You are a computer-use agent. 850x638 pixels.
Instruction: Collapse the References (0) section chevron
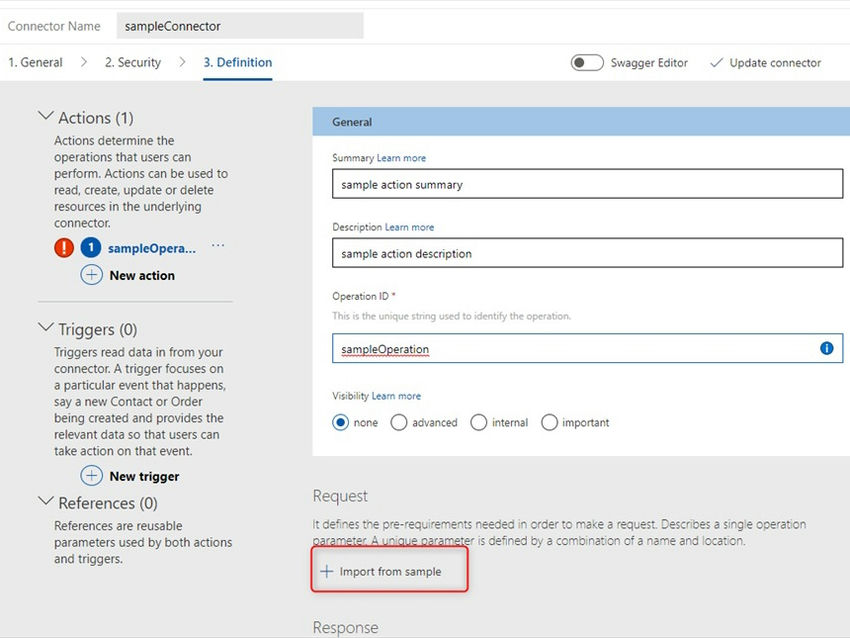click(46, 501)
